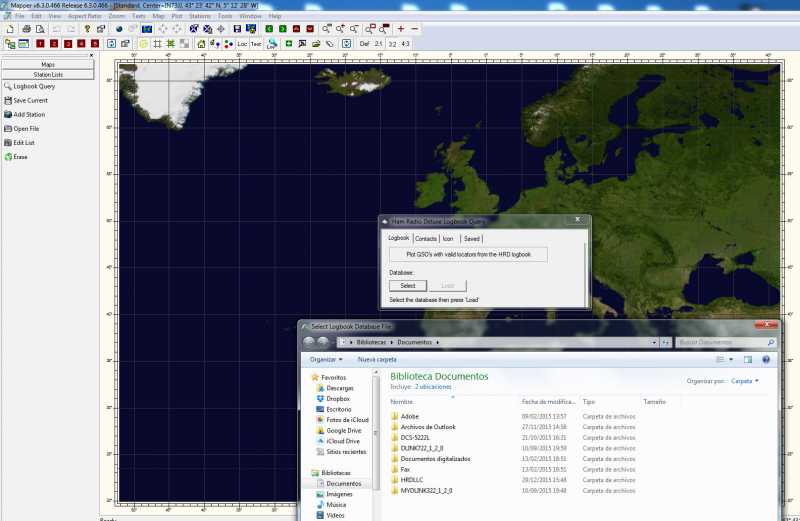This screenshot has width=800, height=521.
Task: Click the Select database button
Action: [408, 286]
